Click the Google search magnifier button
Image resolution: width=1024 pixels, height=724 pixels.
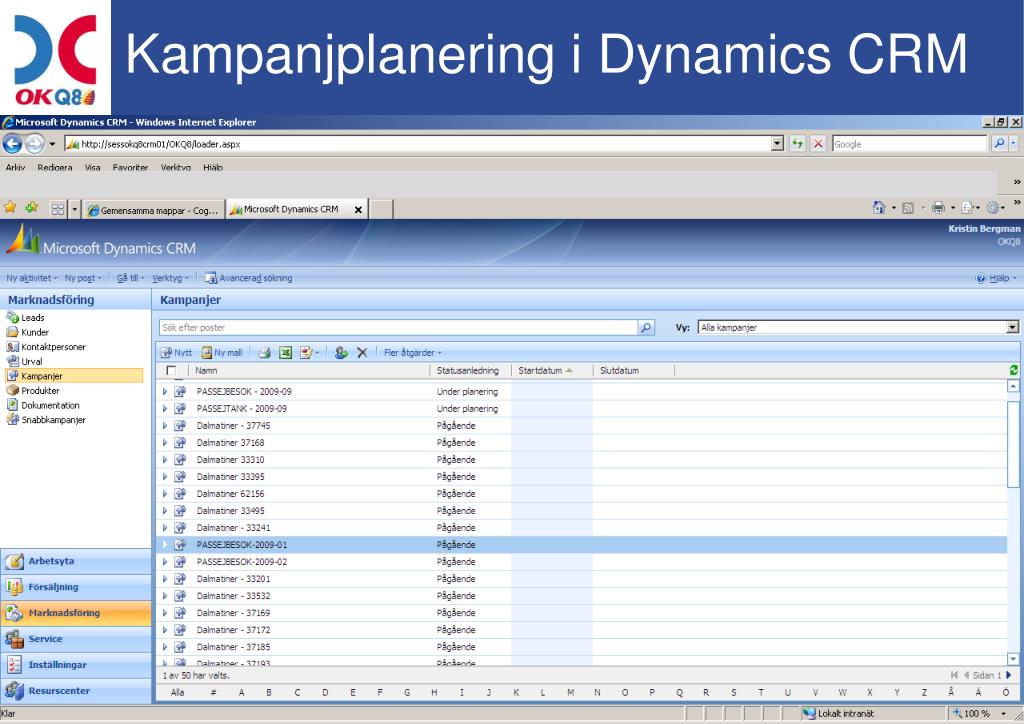point(999,144)
